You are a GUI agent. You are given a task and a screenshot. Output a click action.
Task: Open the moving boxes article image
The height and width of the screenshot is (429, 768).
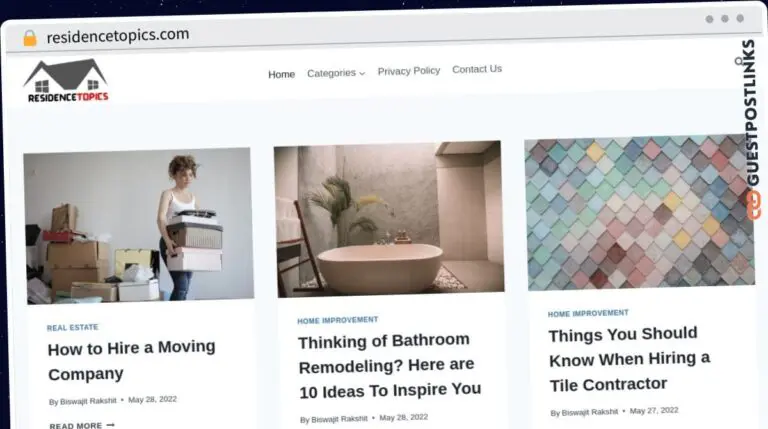[x=139, y=225]
